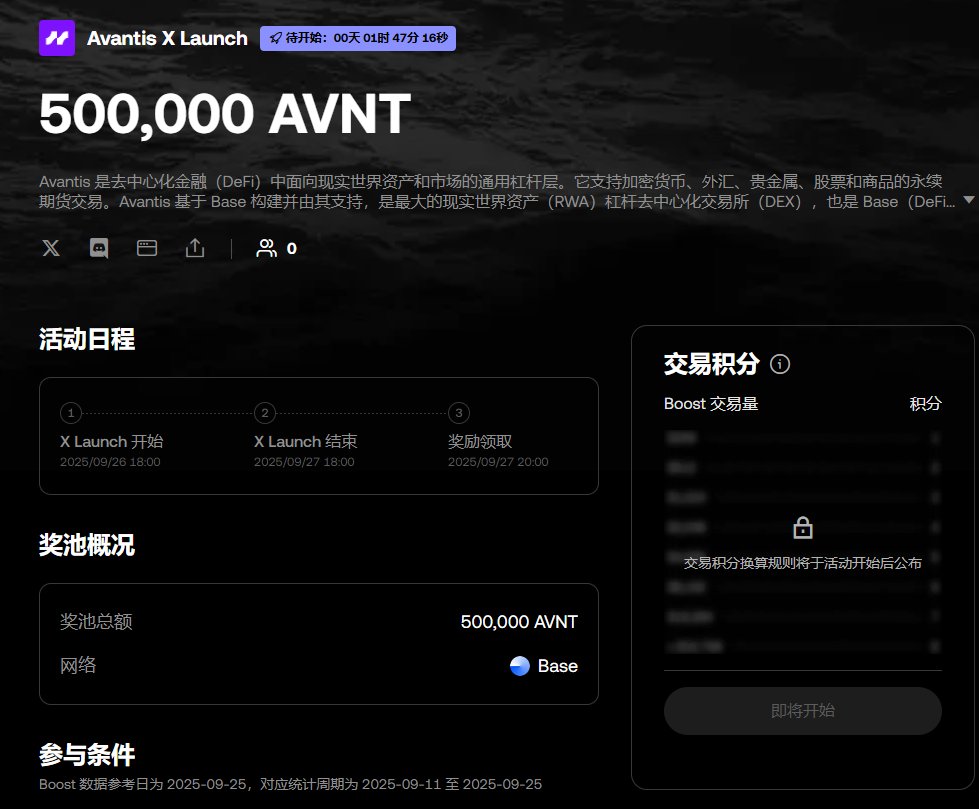Viewport: 979px width, 809px height.
Task: Click the 网络 label
Action: (x=78, y=665)
